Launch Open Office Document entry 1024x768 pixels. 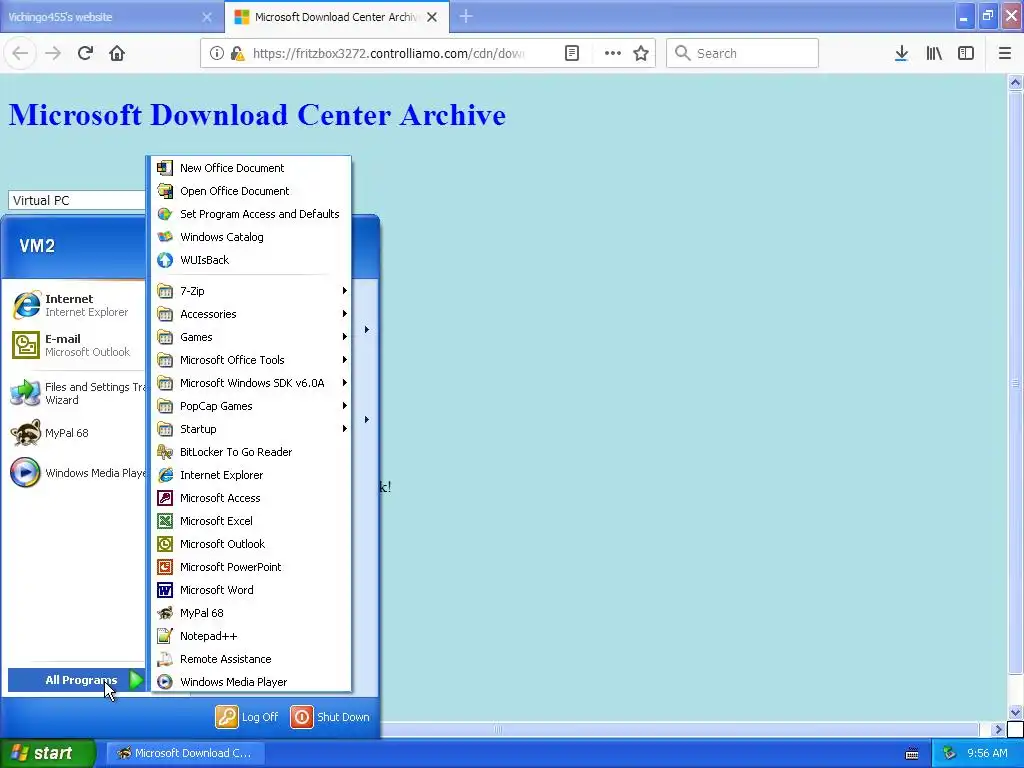[x=251, y=191]
